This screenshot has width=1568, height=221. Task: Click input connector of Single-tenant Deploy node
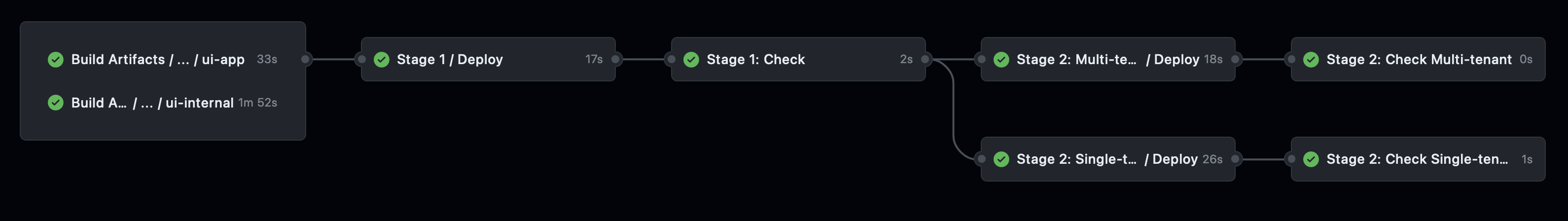[x=981, y=159]
